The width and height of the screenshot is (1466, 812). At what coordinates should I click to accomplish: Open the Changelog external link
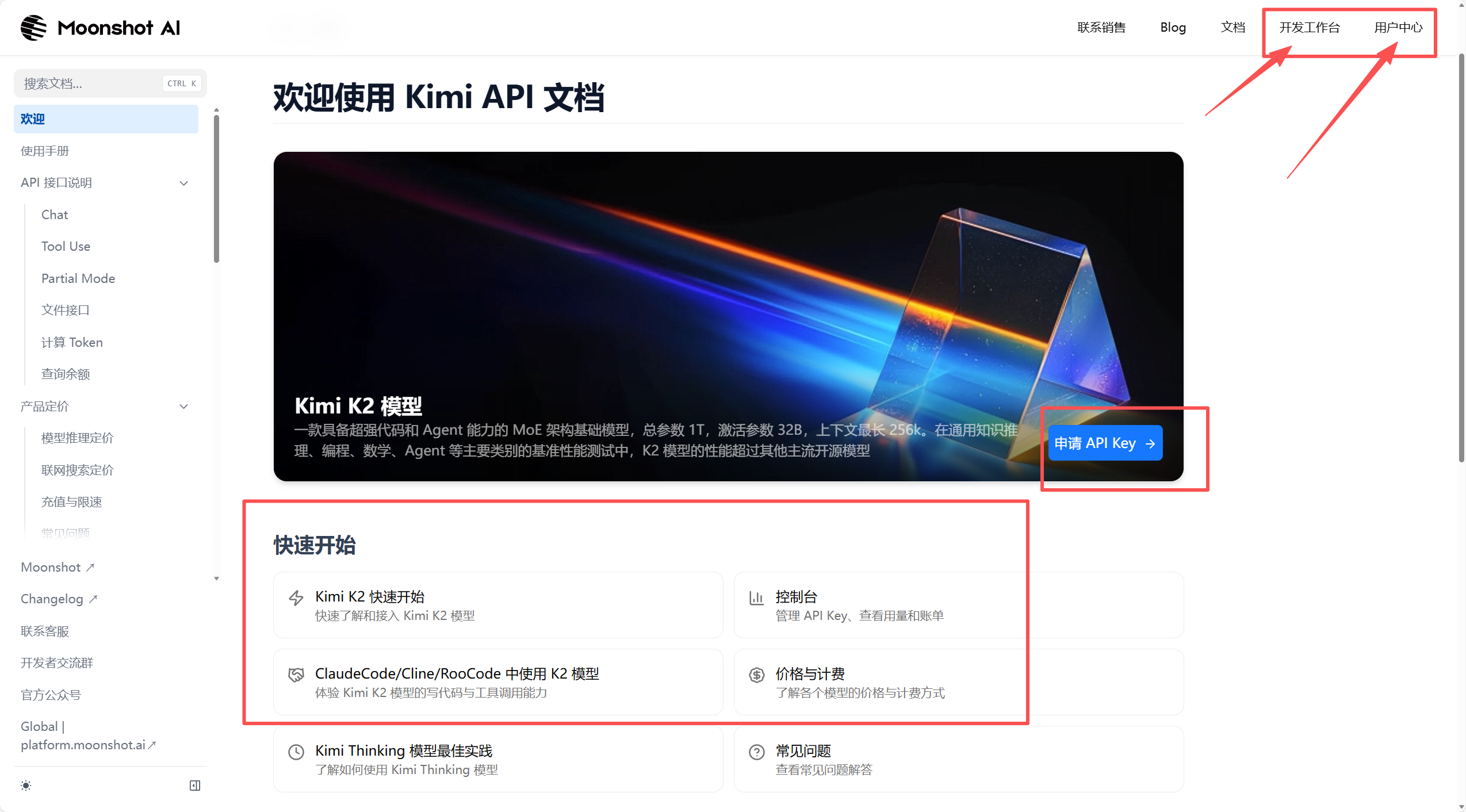[59, 598]
